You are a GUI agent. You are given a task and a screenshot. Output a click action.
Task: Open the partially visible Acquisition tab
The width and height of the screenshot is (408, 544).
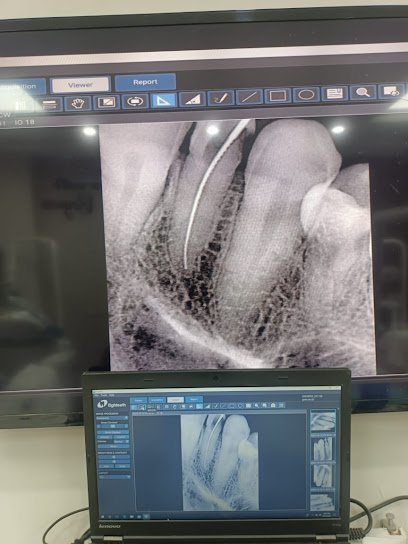tap(22, 87)
